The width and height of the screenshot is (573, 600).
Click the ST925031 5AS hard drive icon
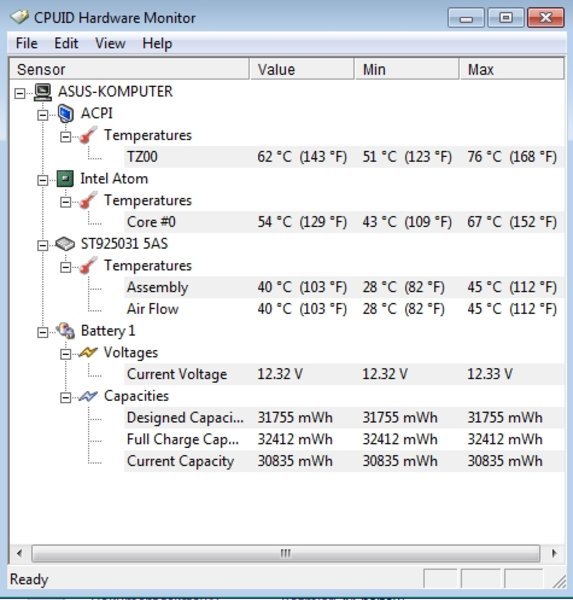coord(65,244)
